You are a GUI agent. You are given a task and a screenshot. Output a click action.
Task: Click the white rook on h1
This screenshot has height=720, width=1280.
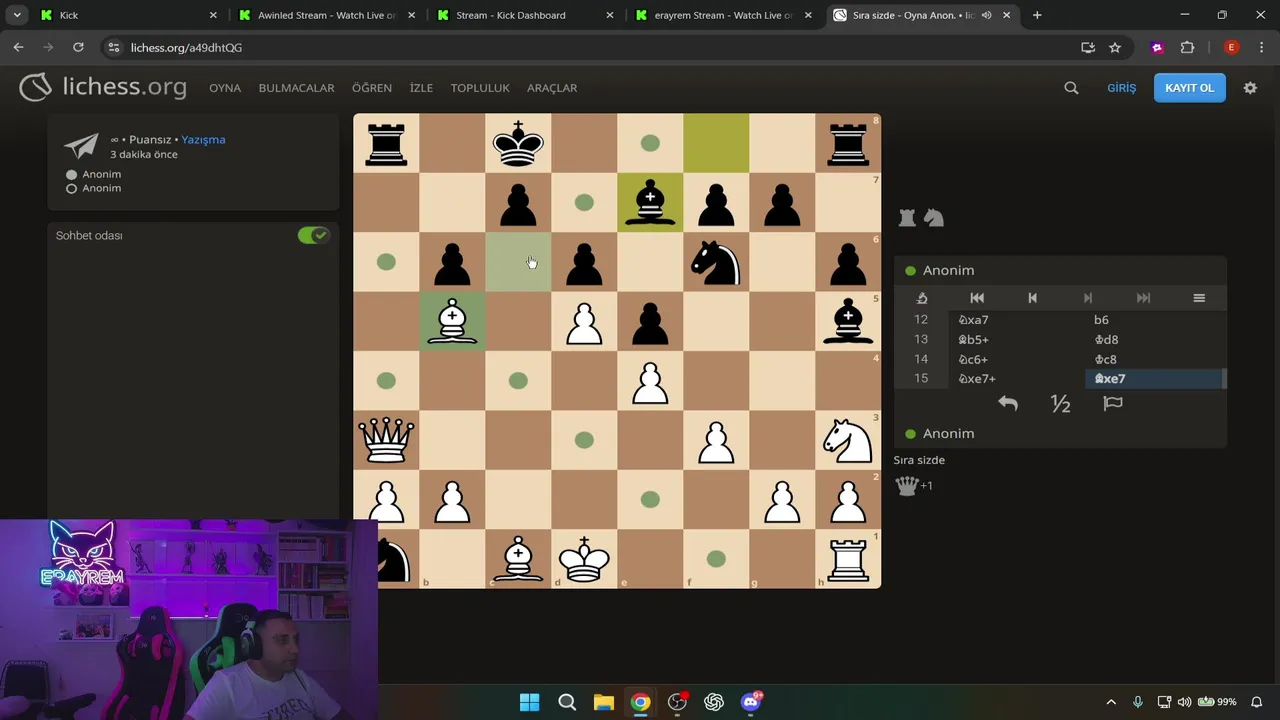(x=848, y=559)
